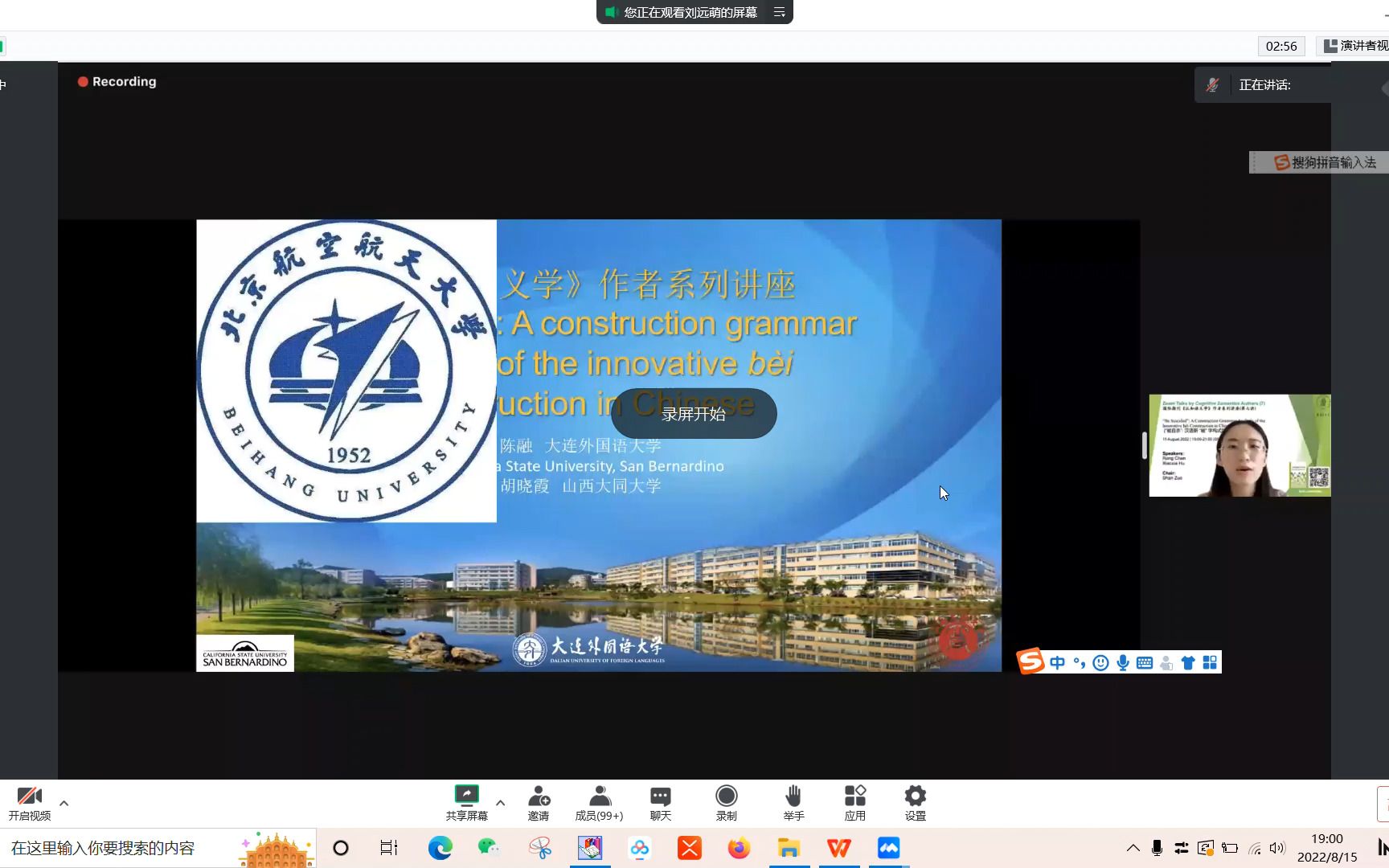Click the Sogou S logo on input bar
The height and width of the screenshot is (868, 1389).
(1030, 661)
